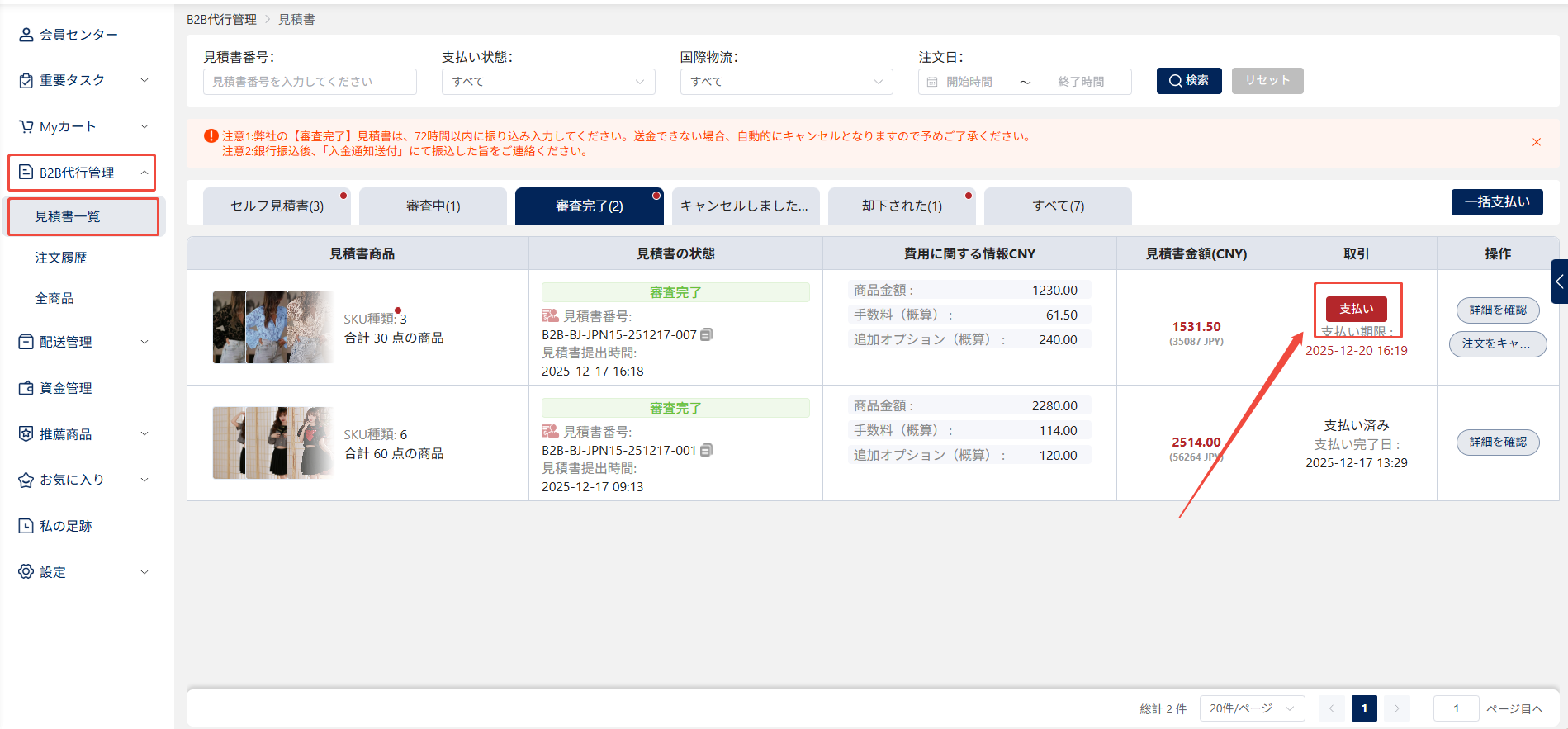Expand the 重要タスク menu chevron
The width and height of the screenshot is (1568, 729).
click(x=144, y=80)
